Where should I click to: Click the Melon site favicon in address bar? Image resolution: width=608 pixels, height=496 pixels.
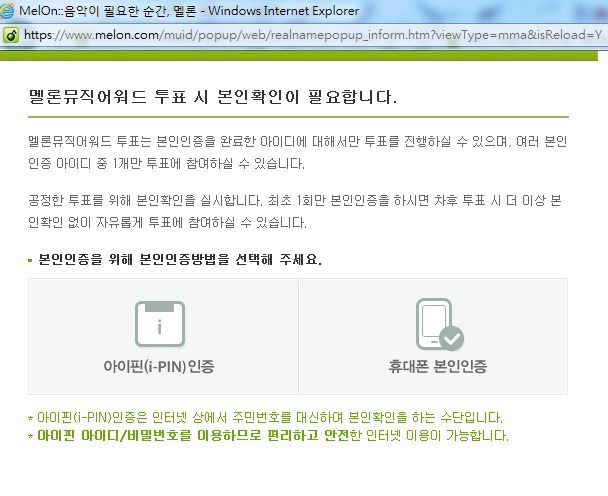11,35
